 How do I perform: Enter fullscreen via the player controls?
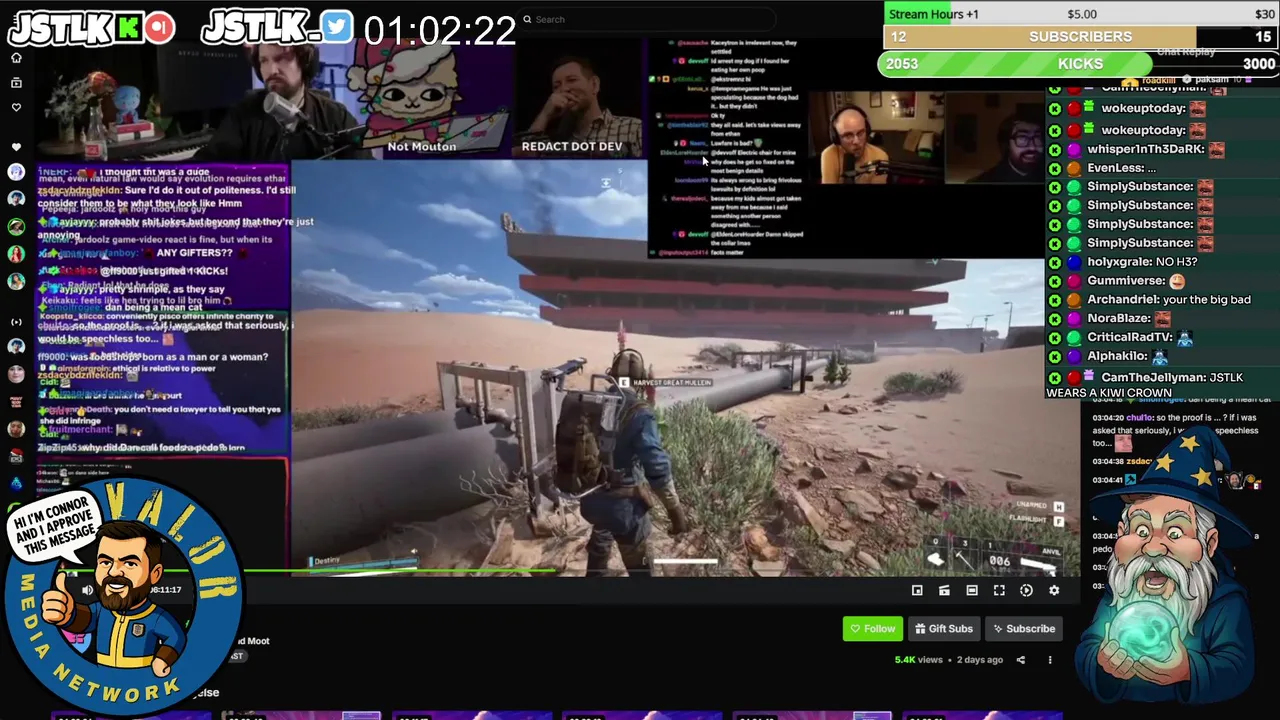pos(999,590)
